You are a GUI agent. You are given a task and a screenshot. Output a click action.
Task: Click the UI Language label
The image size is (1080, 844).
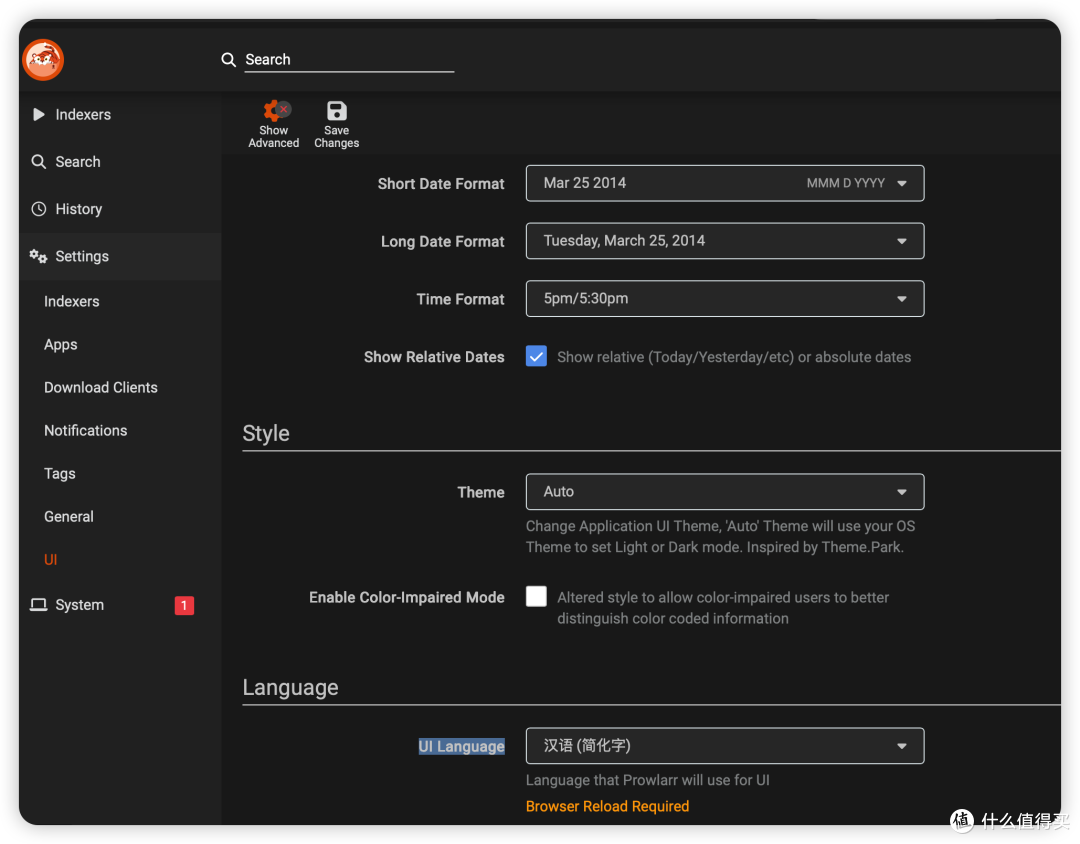click(x=461, y=746)
